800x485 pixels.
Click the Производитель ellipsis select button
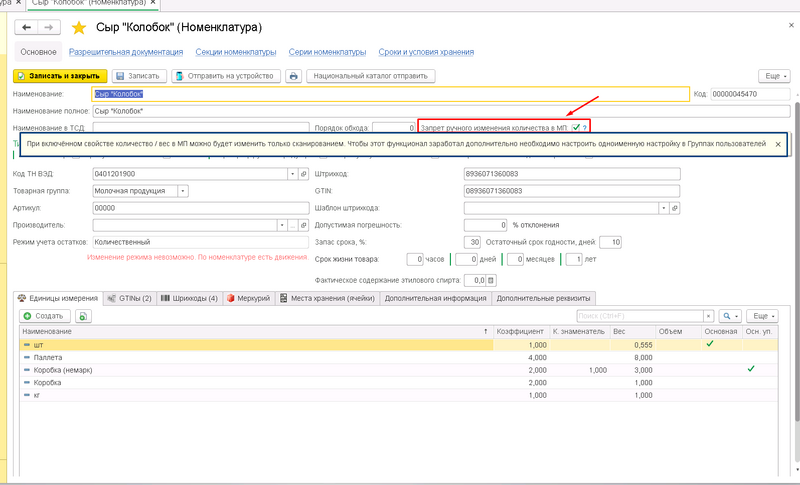[x=293, y=225]
